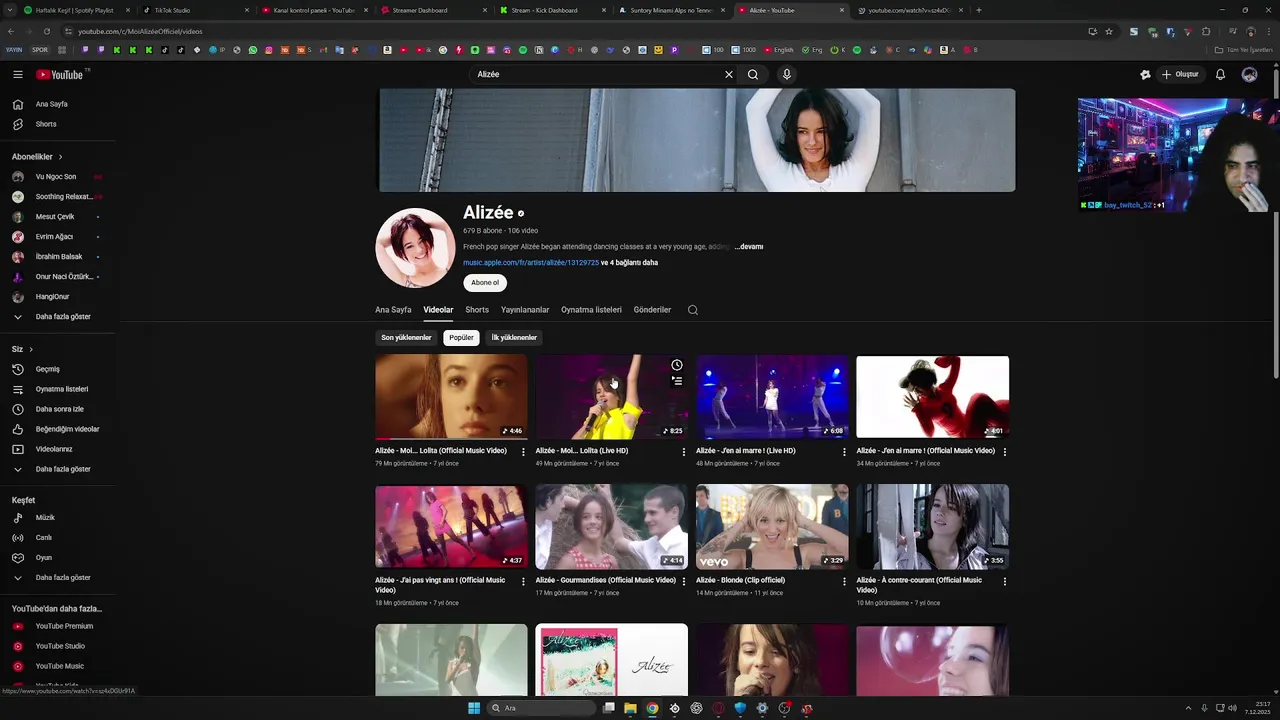This screenshot has width=1280, height=720.
Task: Open options for J'en ai marre Live HD
Action: 844,452
